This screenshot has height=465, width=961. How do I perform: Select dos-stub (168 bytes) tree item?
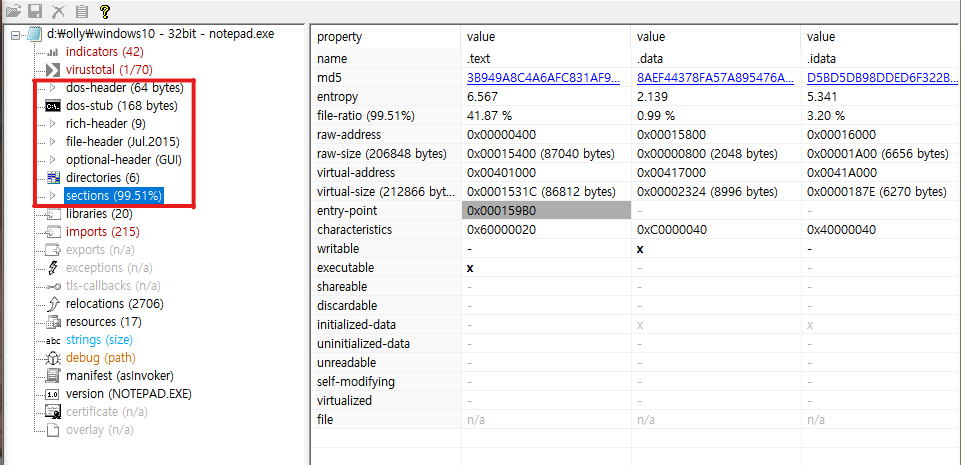[121, 106]
